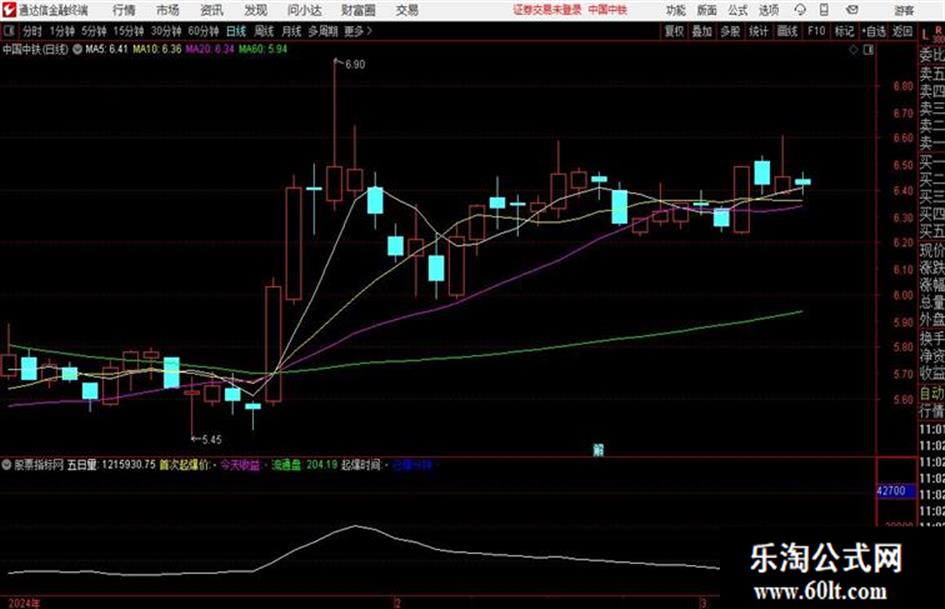Click the 标记 mark button
Screen dimensions: 945x609
click(x=844, y=31)
